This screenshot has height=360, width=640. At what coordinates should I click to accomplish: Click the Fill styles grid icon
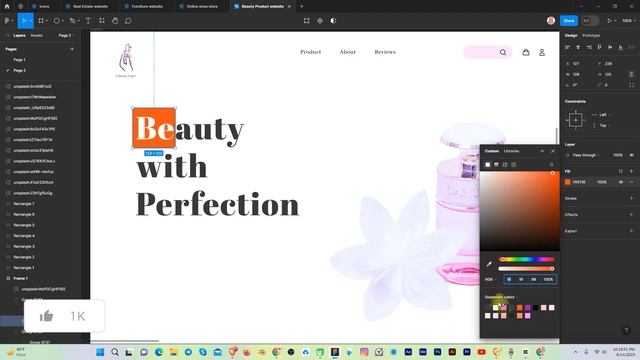pos(620,171)
